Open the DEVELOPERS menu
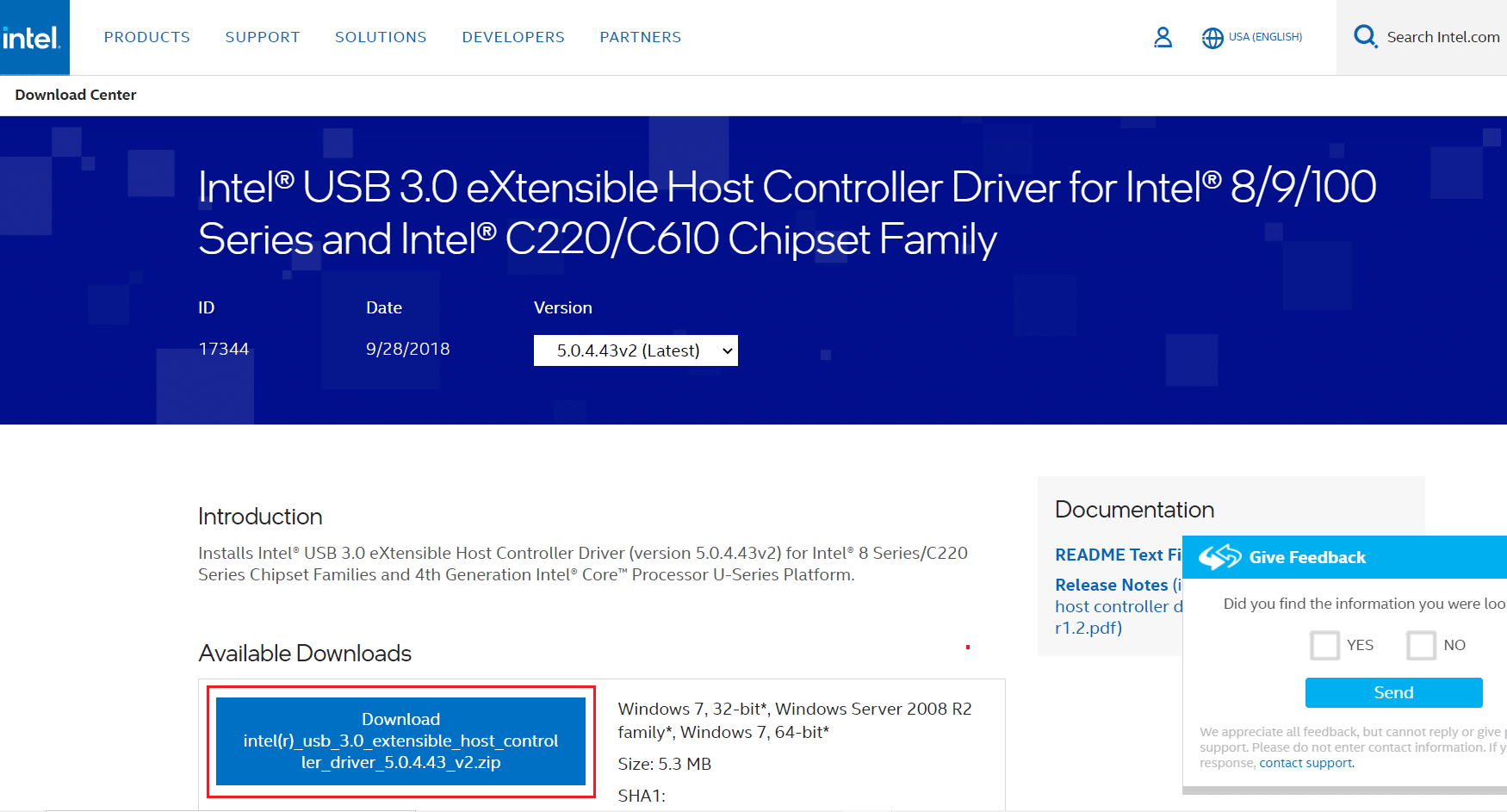 (512, 37)
